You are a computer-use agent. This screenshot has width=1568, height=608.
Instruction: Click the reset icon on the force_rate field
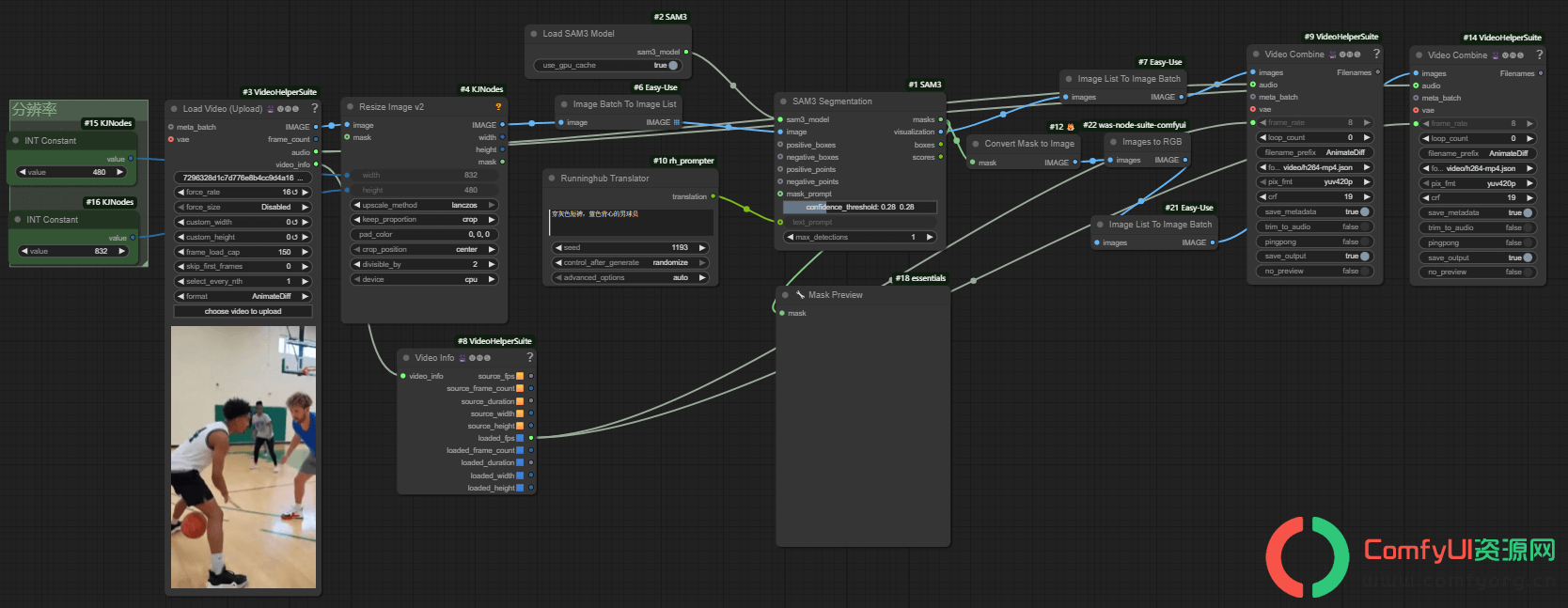point(294,193)
